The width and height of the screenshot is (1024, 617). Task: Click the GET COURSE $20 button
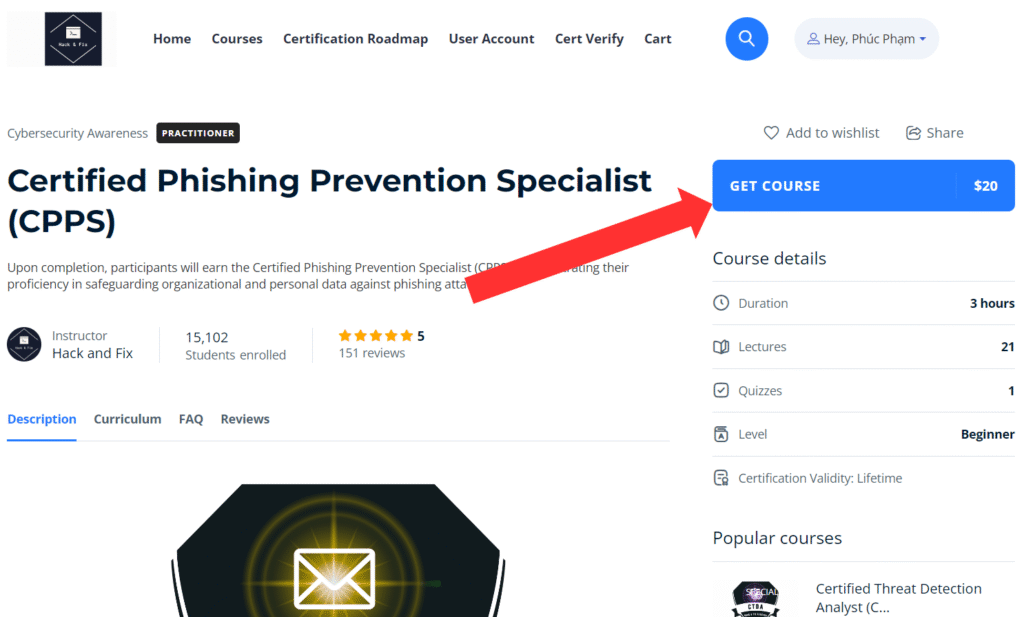863,185
